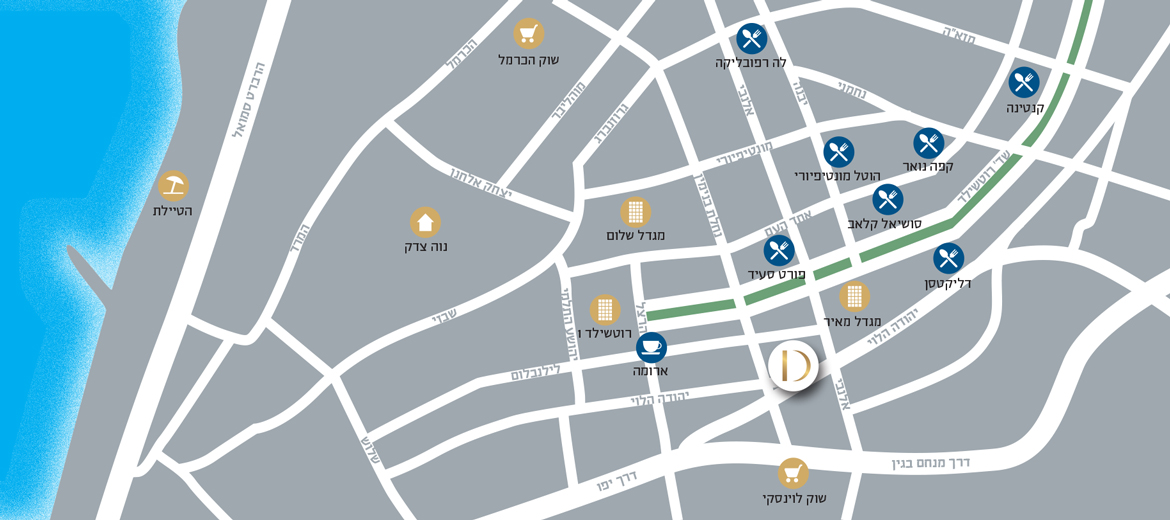Click the Levinsky Market cart icon

click(x=793, y=473)
